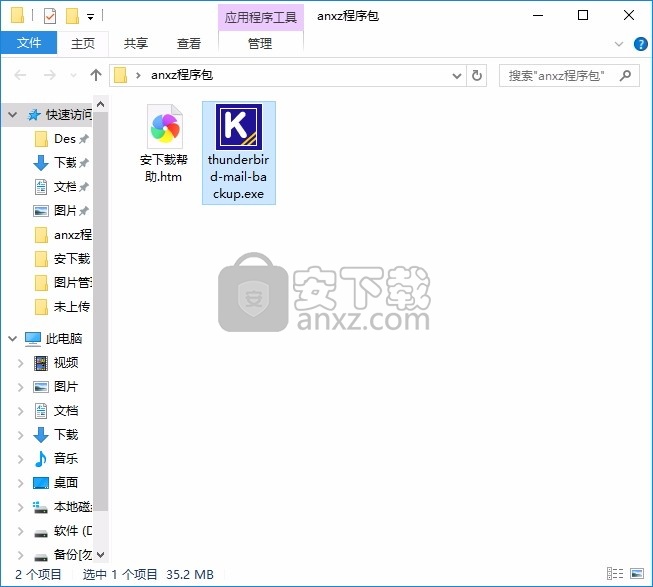Image resolution: width=653 pixels, height=587 pixels.
Task: Open the pinned Des folder
Action: (x=60, y=139)
